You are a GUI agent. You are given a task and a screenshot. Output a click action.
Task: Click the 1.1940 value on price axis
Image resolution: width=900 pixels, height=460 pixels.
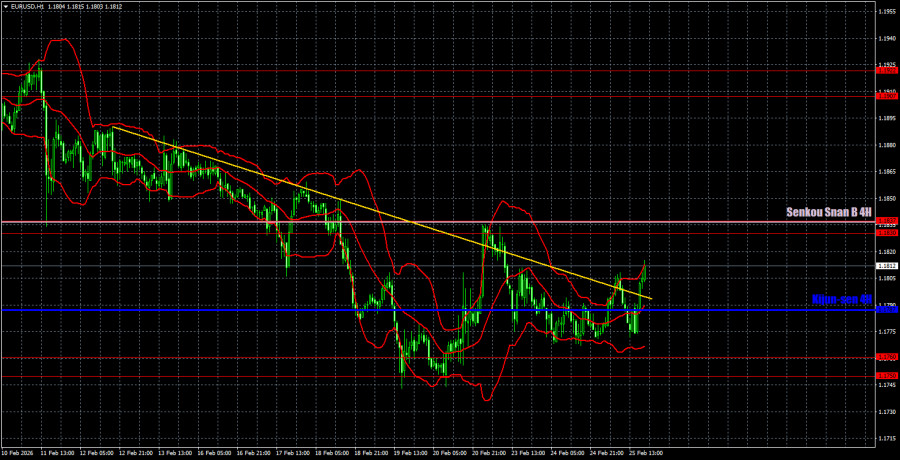pos(887,38)
